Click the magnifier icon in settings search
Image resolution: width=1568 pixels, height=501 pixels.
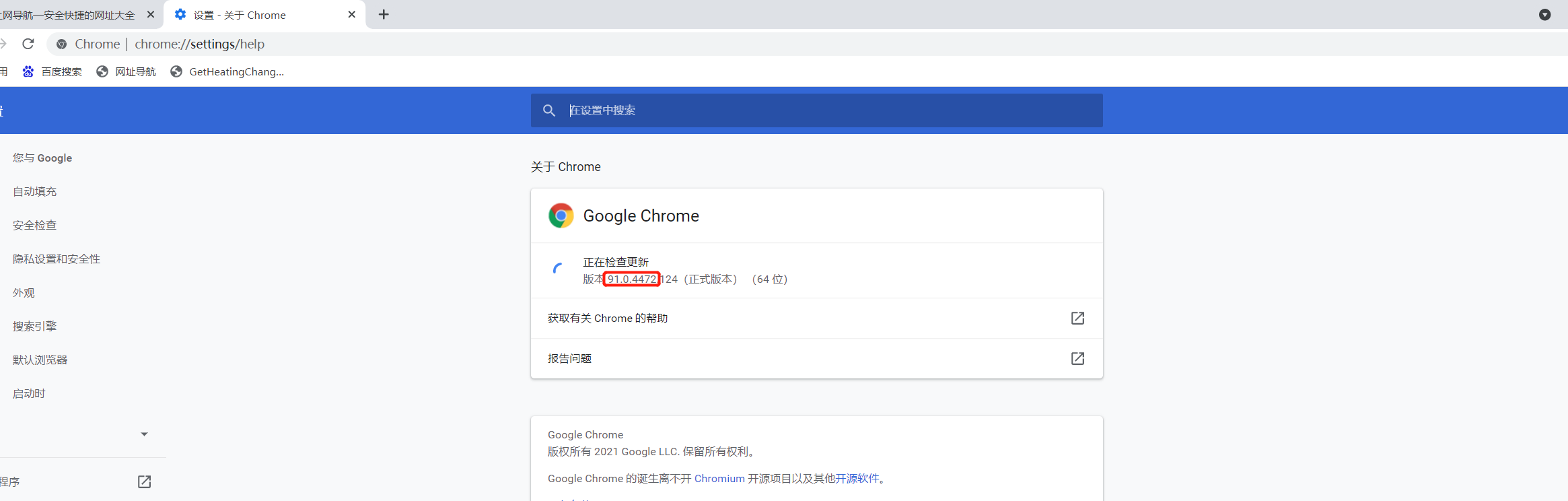pos(549,110)
